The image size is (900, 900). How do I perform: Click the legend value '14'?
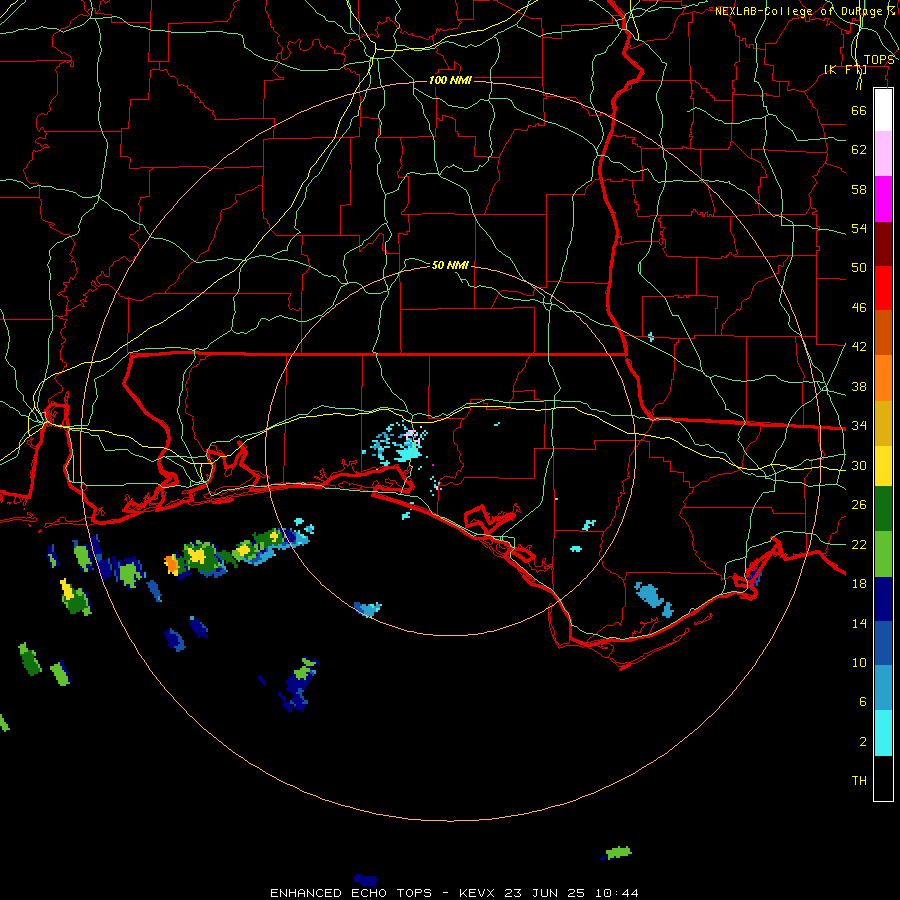(859, 623)
